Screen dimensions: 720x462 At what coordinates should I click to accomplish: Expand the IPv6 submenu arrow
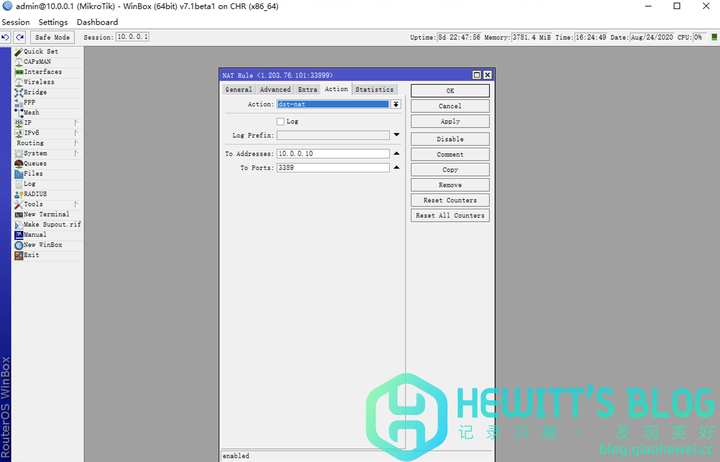click(76, 133)
